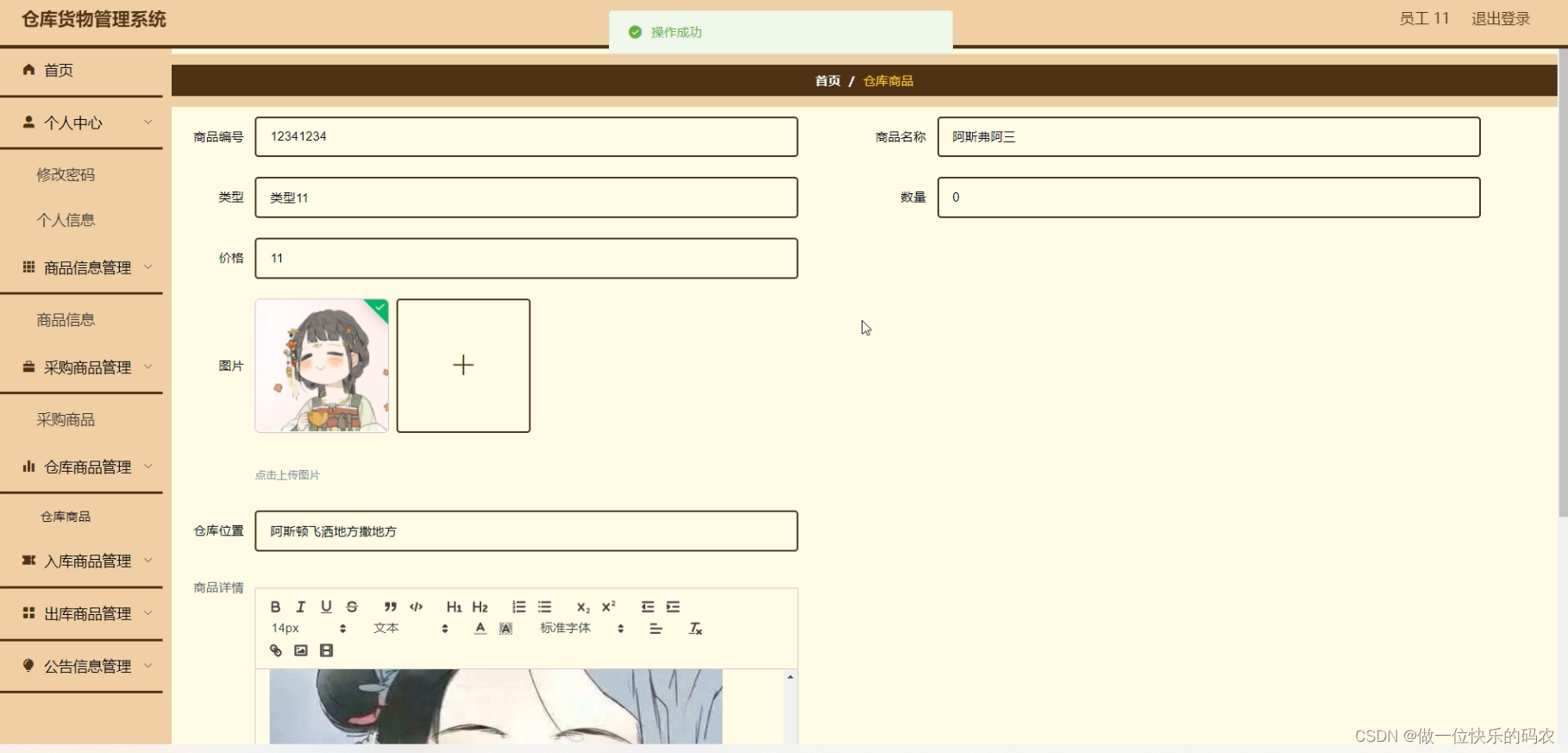The height and width of the screenshot is (753, 1568).
Task: Click the plus box to upload image
Action: point(463,366)
